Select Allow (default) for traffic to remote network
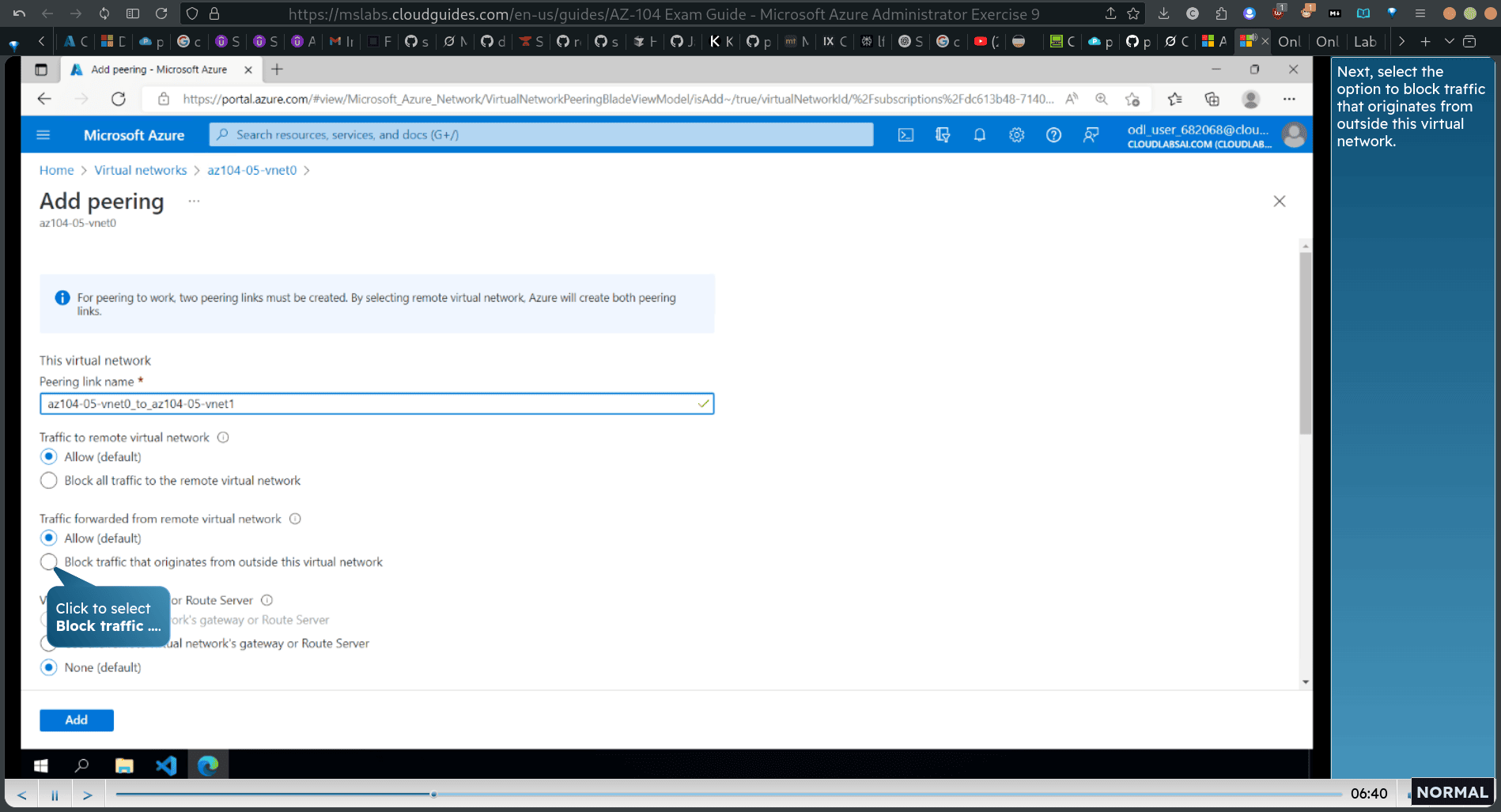The width and height of the screenshot is (1501, 812). click(x=48, y=457)
